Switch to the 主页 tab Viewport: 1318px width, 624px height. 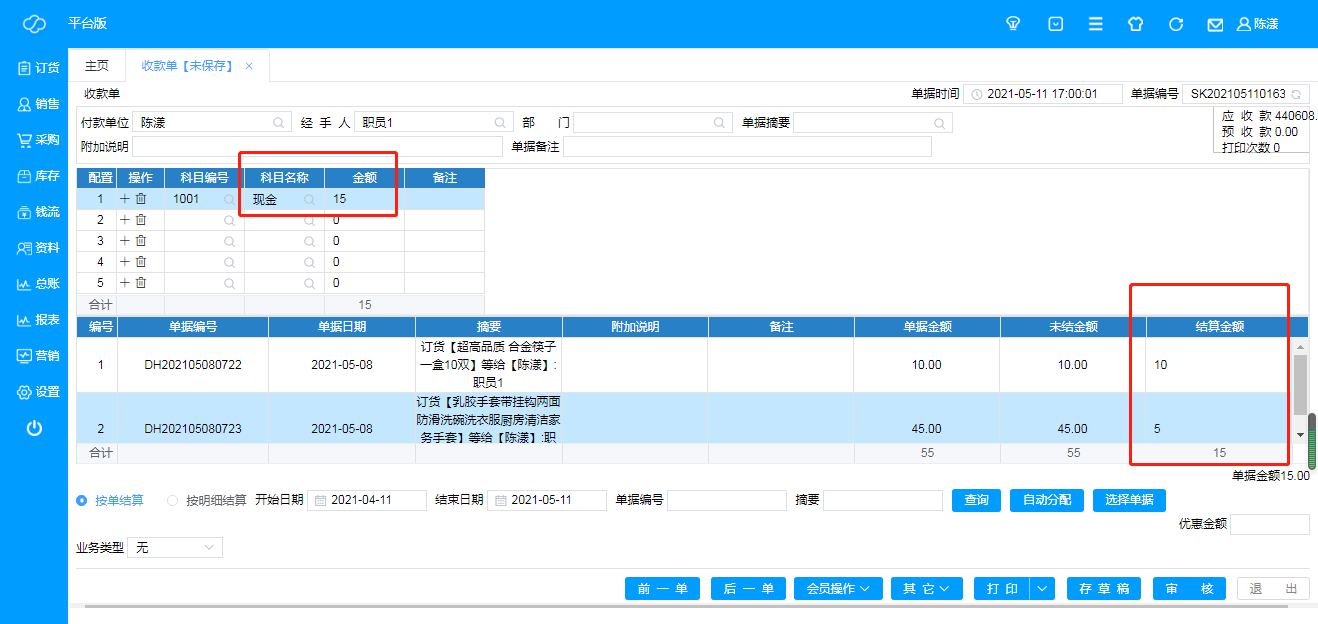point(97,66)
